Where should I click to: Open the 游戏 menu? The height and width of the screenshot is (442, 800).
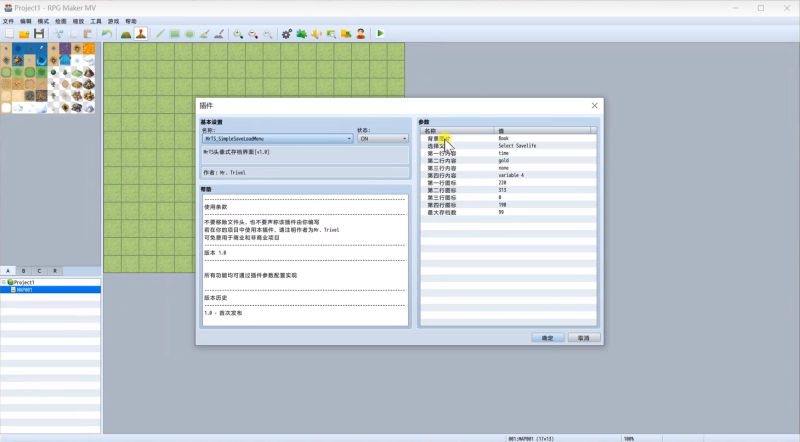pyautogui.click(x=113, y=21)
